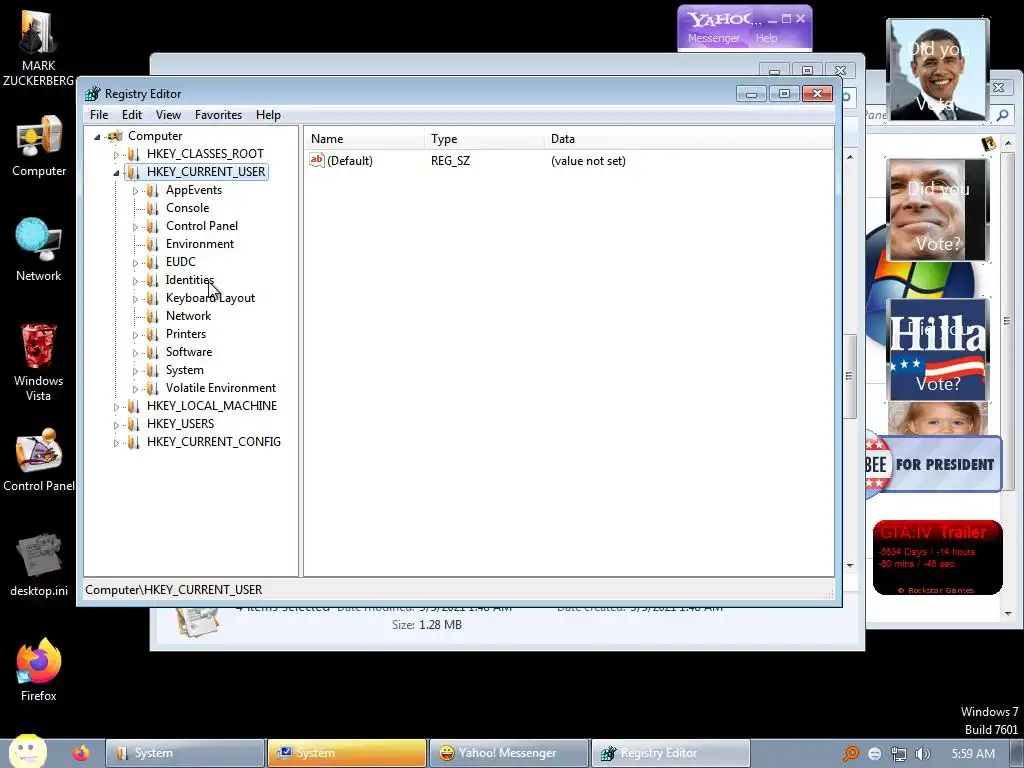Click the REG_SZ type cell

point(450,161)
